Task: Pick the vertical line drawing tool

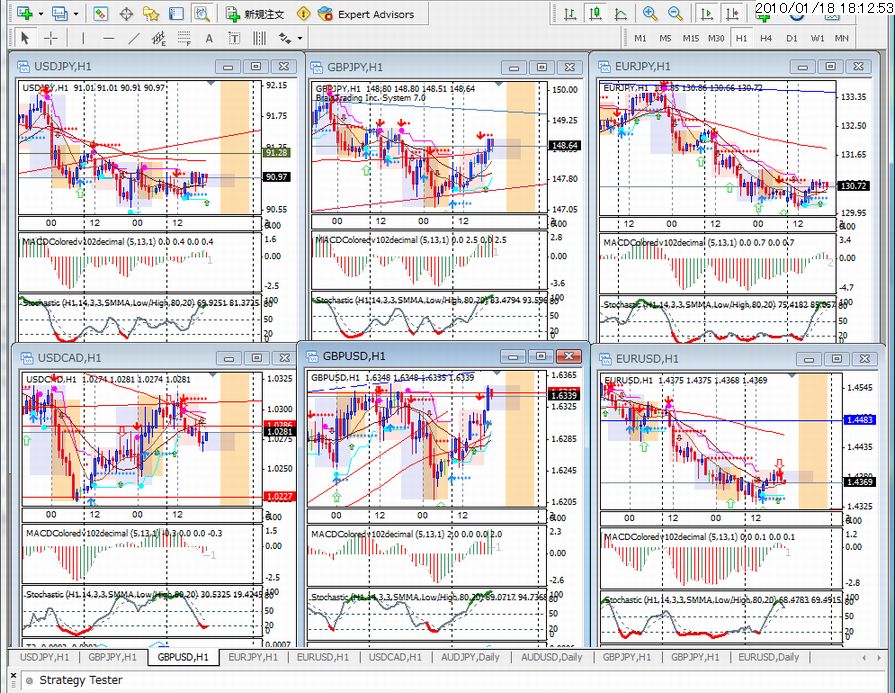Action: pyautogui.click(x=83, y=38)
